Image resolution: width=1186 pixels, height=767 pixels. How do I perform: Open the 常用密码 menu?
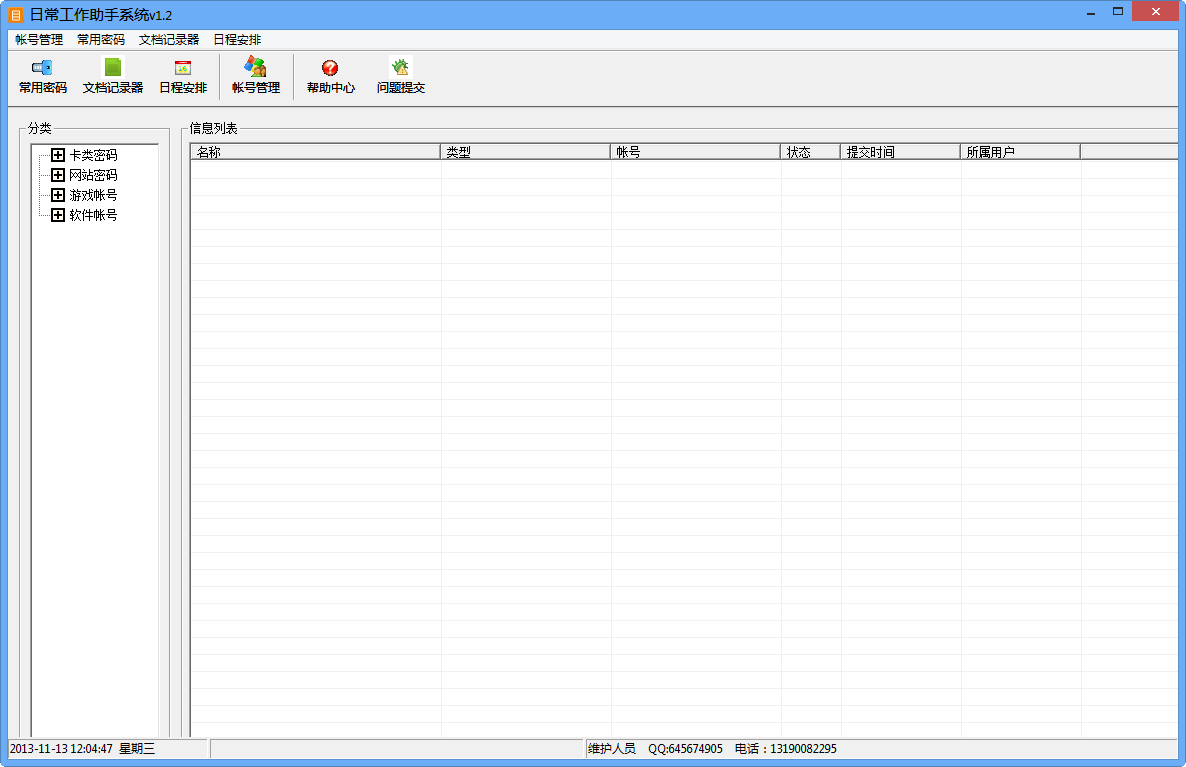101,39
